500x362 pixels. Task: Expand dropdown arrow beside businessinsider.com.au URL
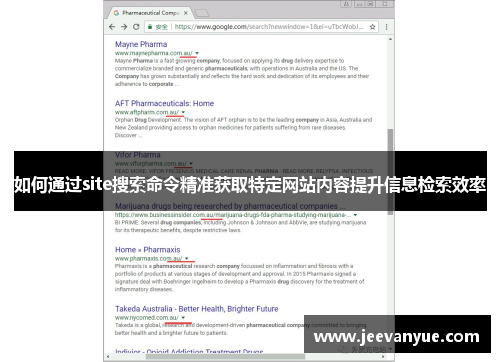(x=355, y=215)
